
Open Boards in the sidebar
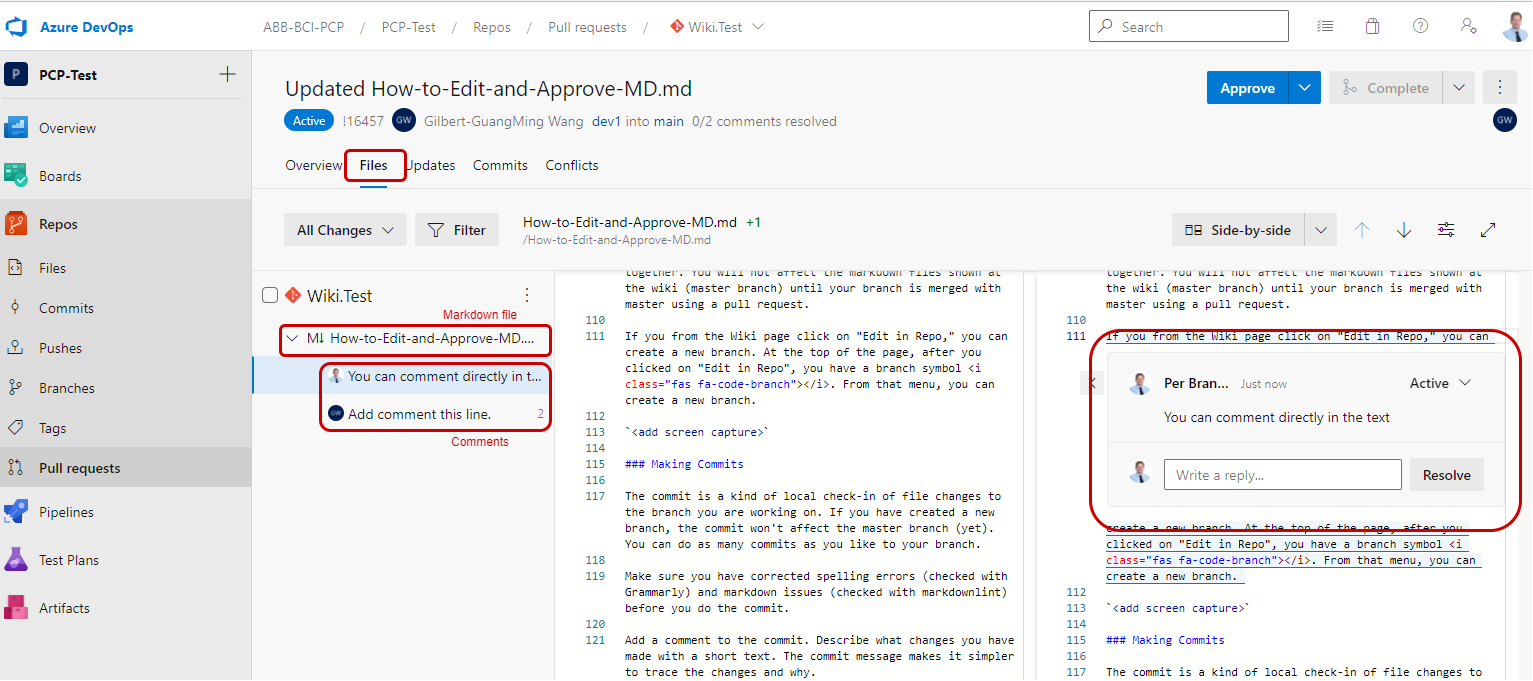[x=126, y=176]
